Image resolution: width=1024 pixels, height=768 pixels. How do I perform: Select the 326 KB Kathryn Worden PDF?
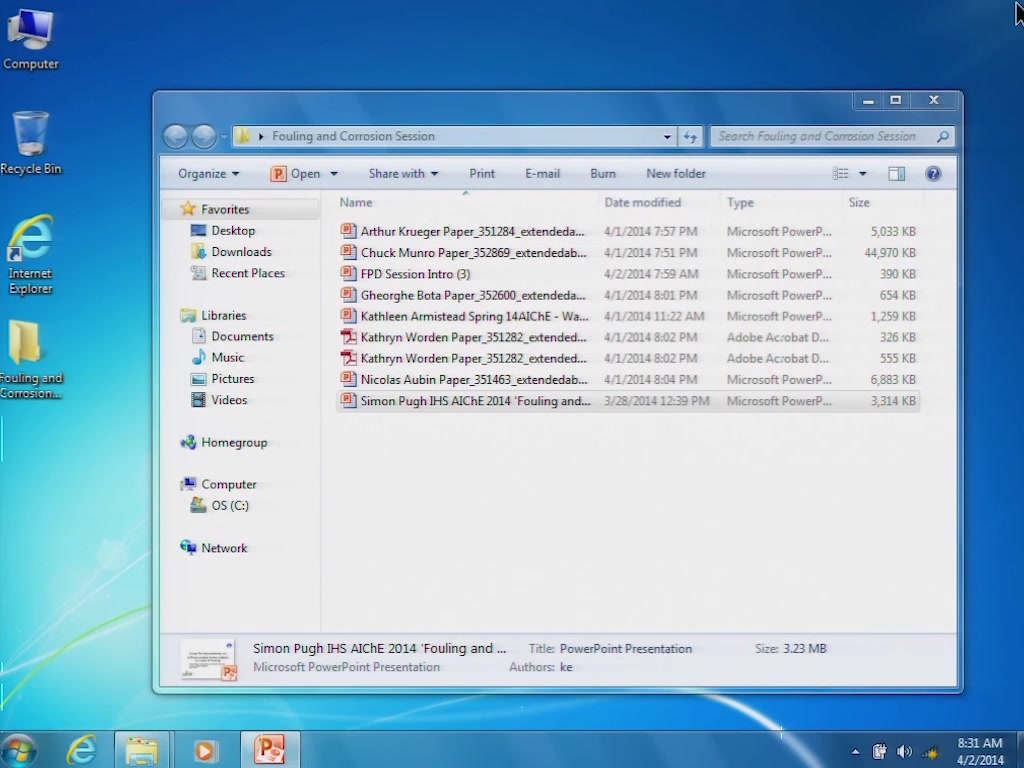[x=628, y=337]
